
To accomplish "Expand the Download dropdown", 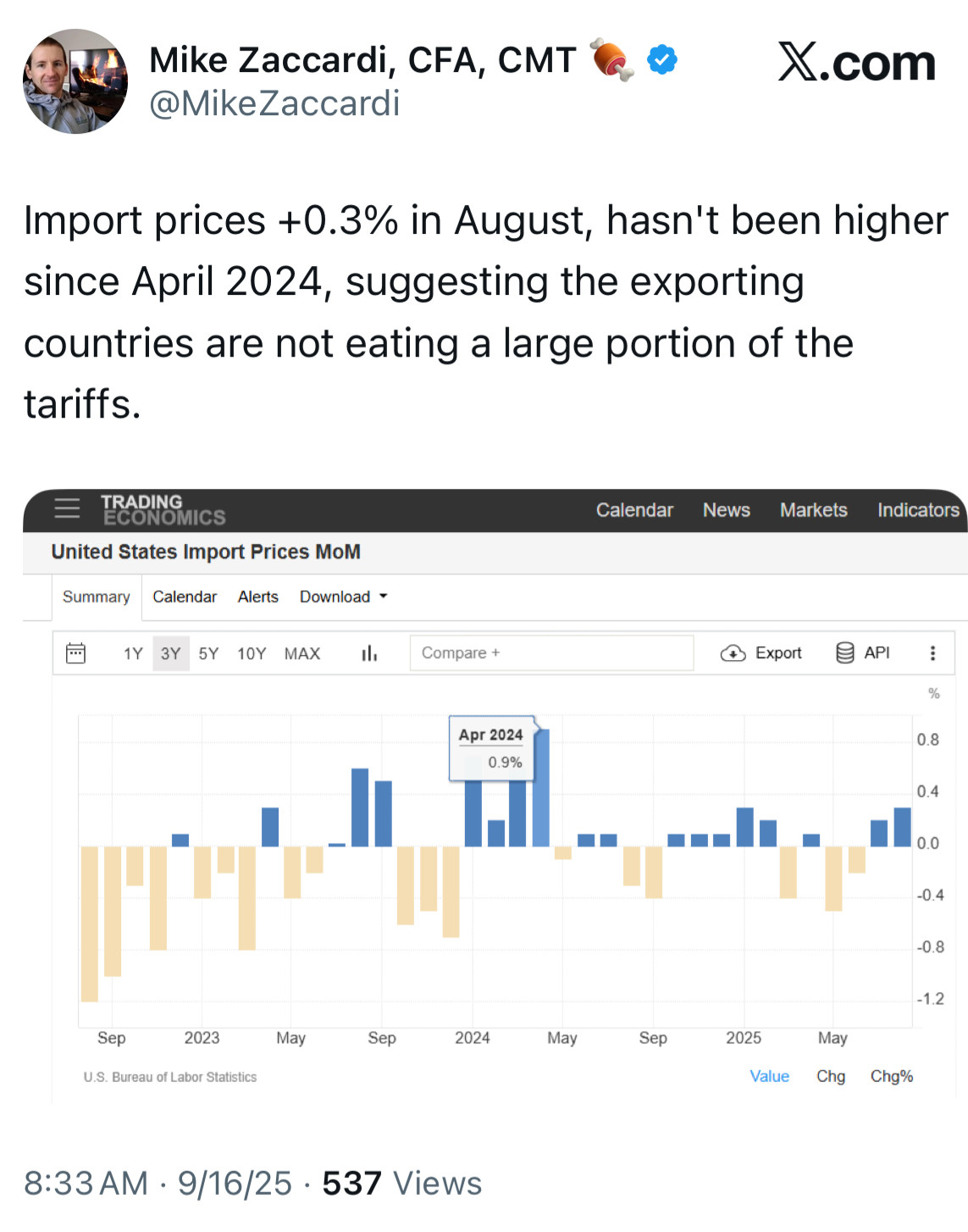I will (343, 597).
